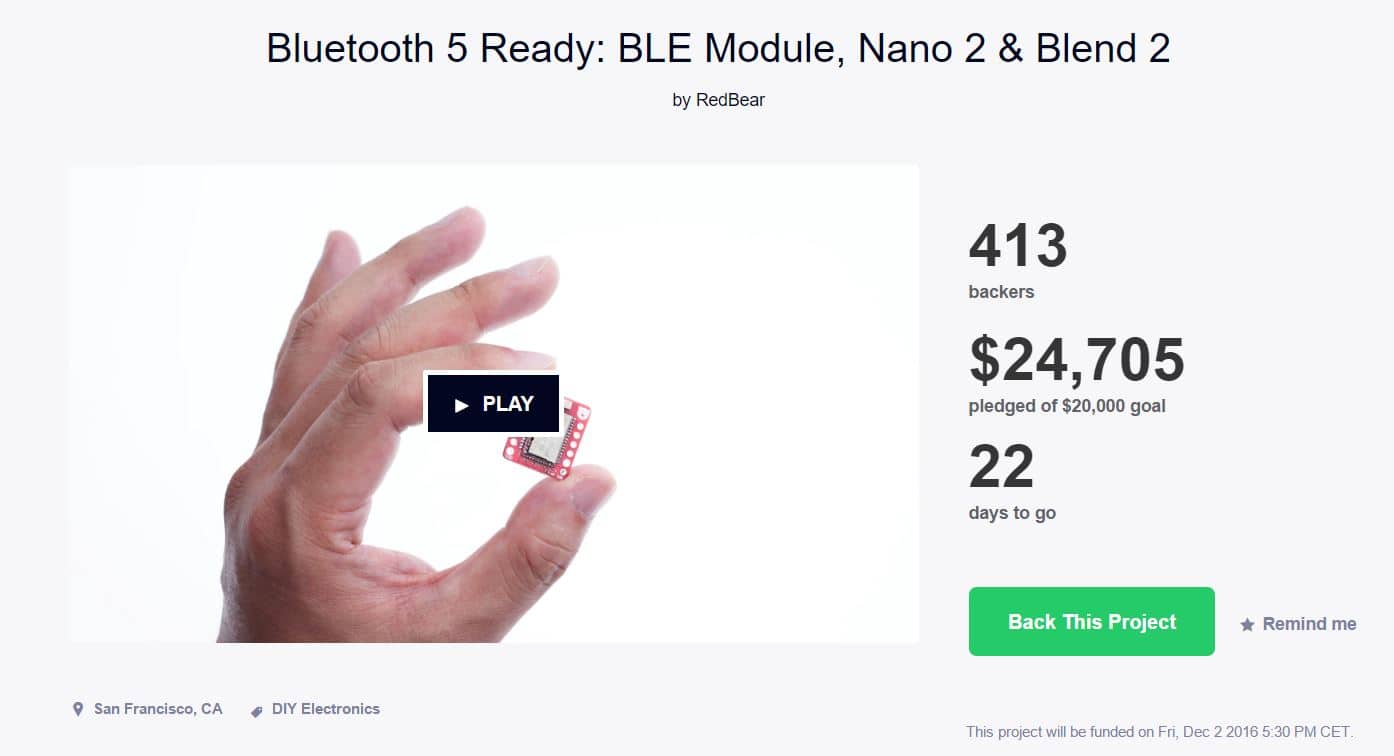Click the funding deadline note text
1394x756 pixels.
(1159, 732)
